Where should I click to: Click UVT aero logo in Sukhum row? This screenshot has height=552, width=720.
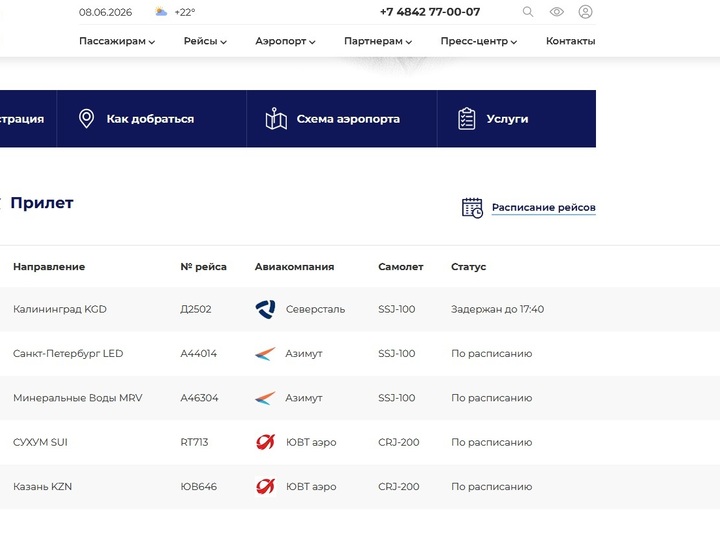265,442
